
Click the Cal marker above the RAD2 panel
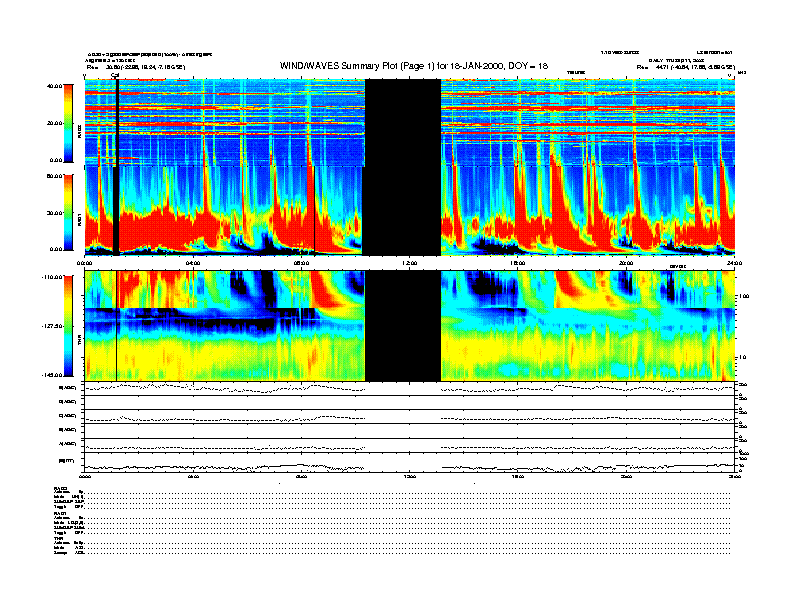click(115, 76)
